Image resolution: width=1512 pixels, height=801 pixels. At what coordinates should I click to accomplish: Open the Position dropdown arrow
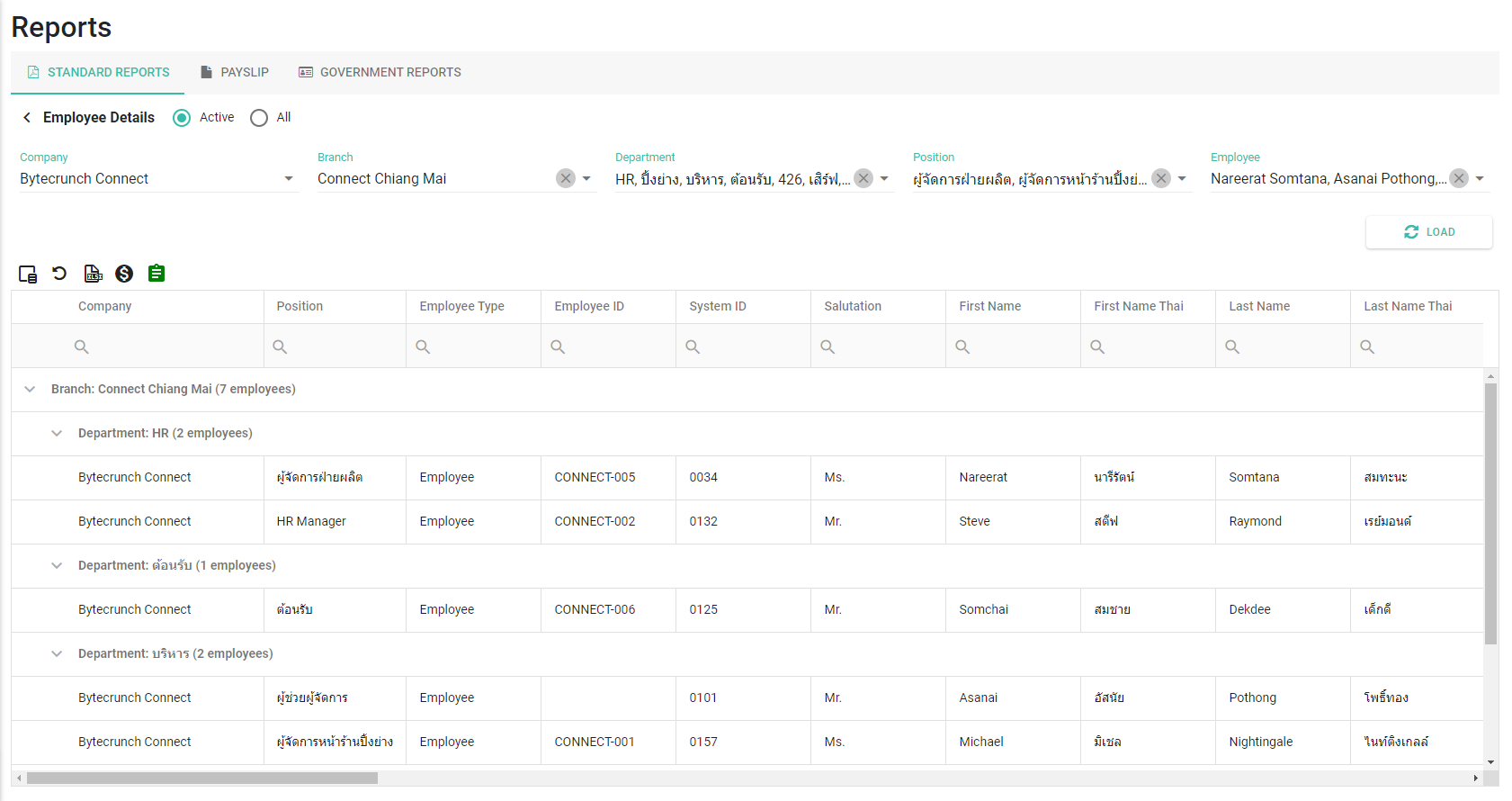point(1182,178)
